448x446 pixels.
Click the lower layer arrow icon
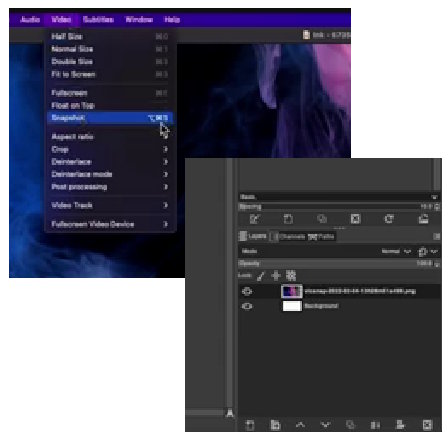pyautogui.click(x=325, y=425)
